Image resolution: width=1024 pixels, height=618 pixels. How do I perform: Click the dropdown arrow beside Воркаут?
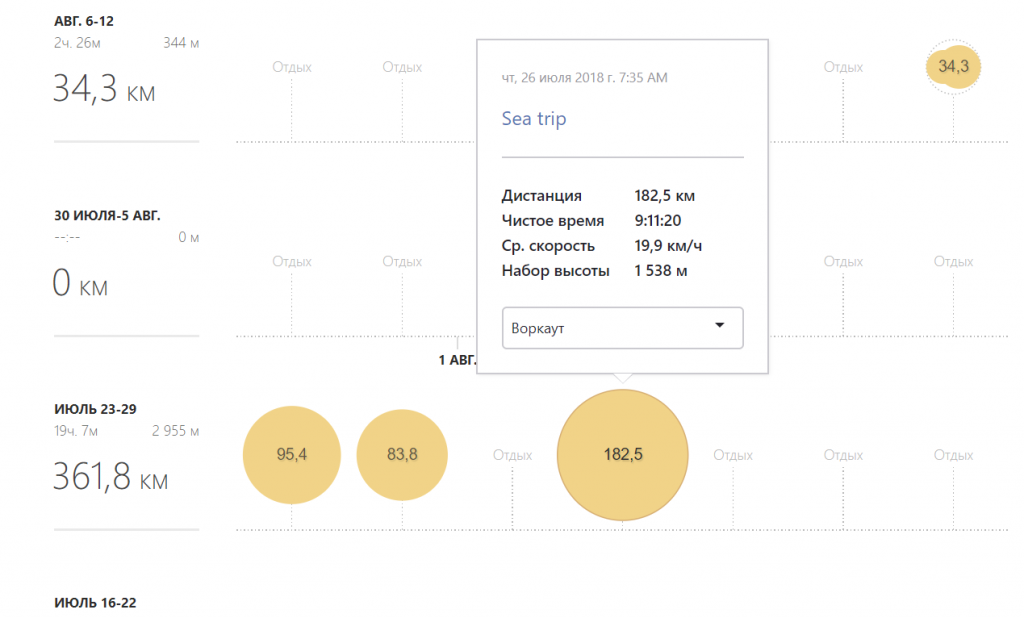[720, 325]
